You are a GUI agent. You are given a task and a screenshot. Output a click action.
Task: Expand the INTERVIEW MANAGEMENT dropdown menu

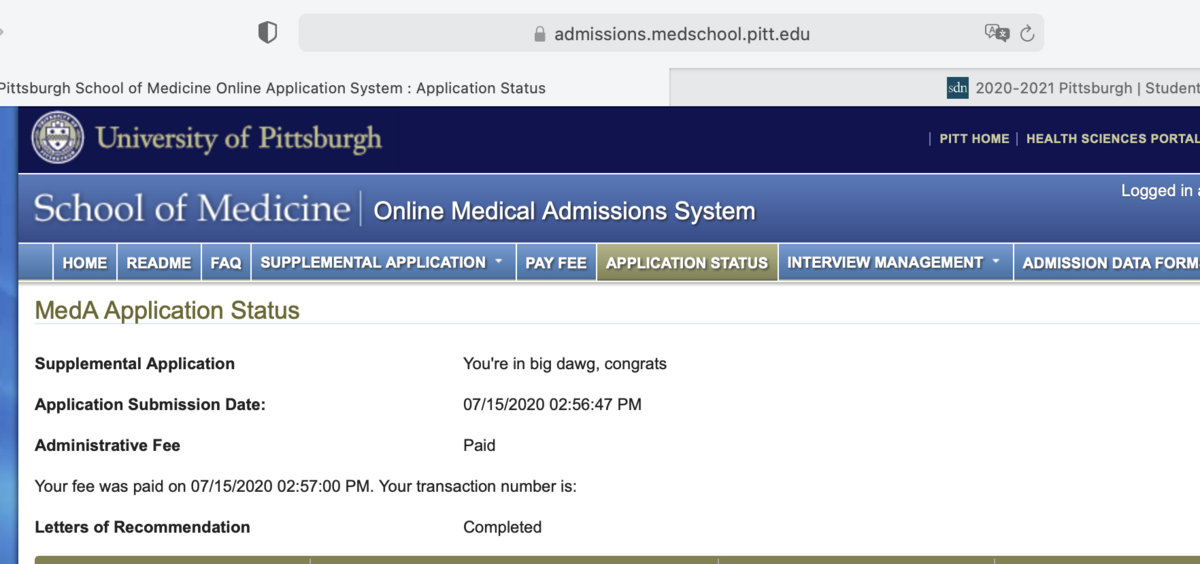pyautogui.click(x=895, y=262)
